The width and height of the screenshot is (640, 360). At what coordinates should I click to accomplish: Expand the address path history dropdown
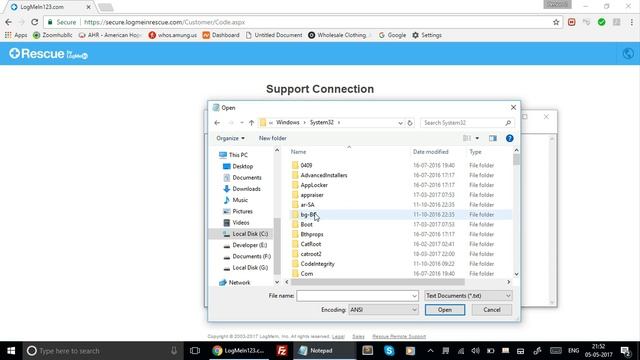400,122
